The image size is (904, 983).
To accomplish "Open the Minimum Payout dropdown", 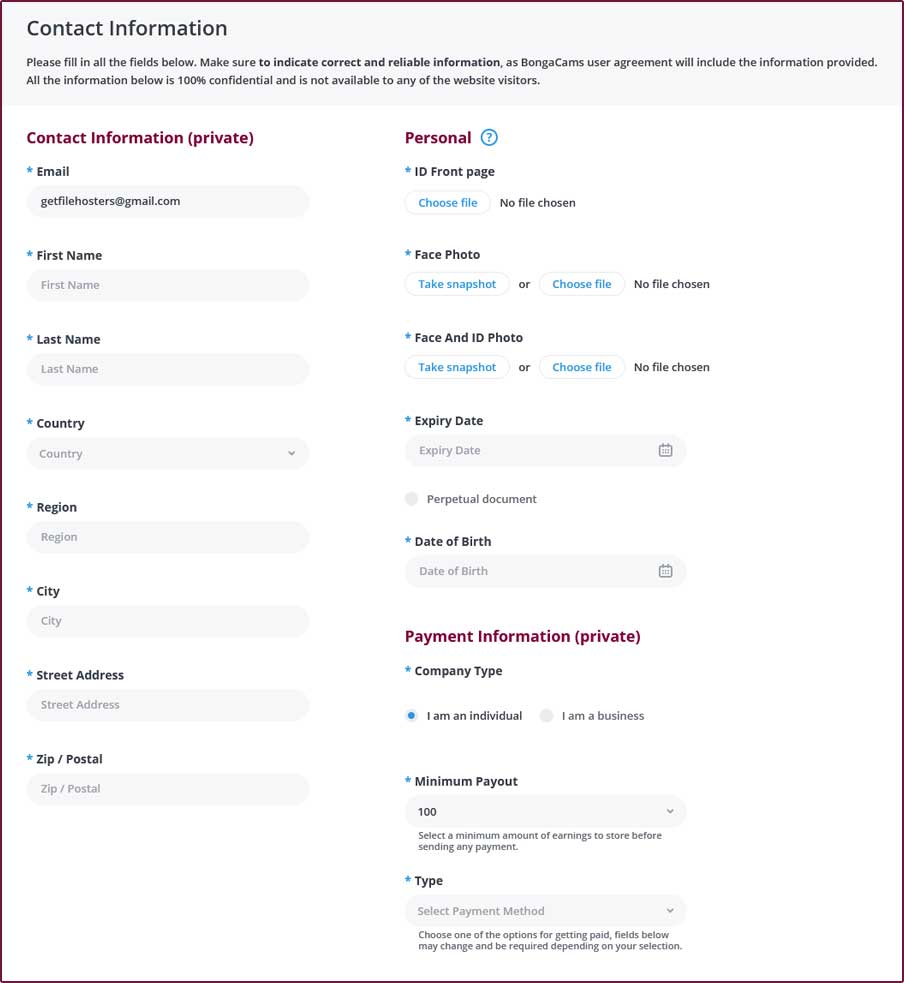I will pos(545,811).
